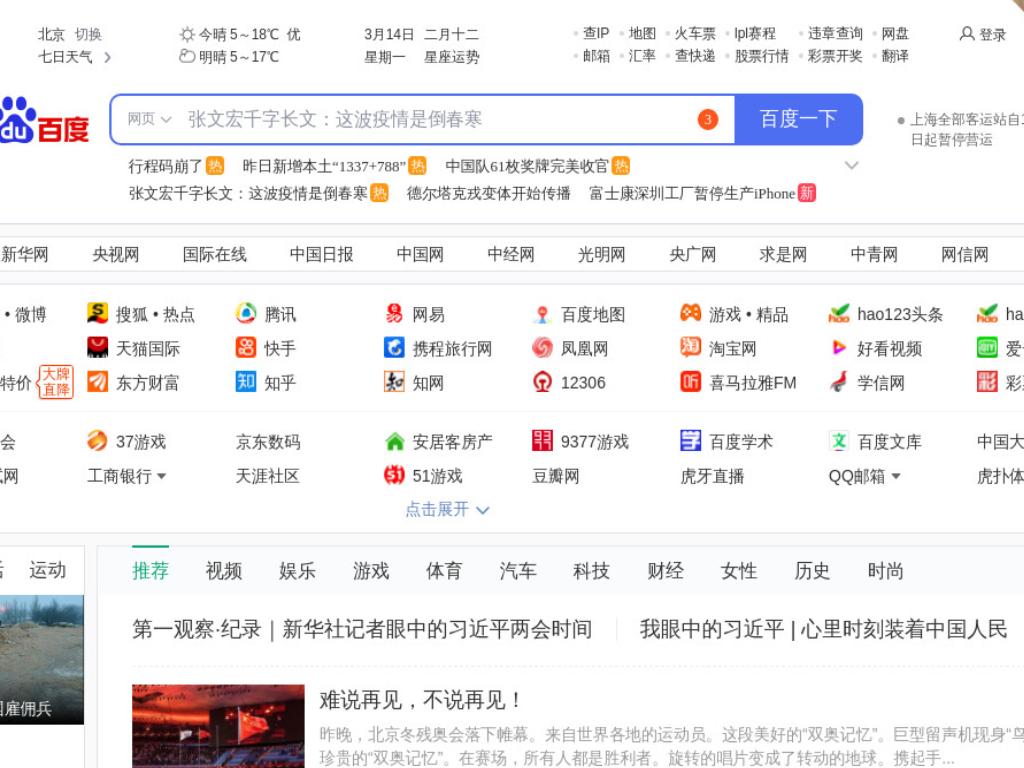Click the 天涯社区 link

click(x=268, y=476)
